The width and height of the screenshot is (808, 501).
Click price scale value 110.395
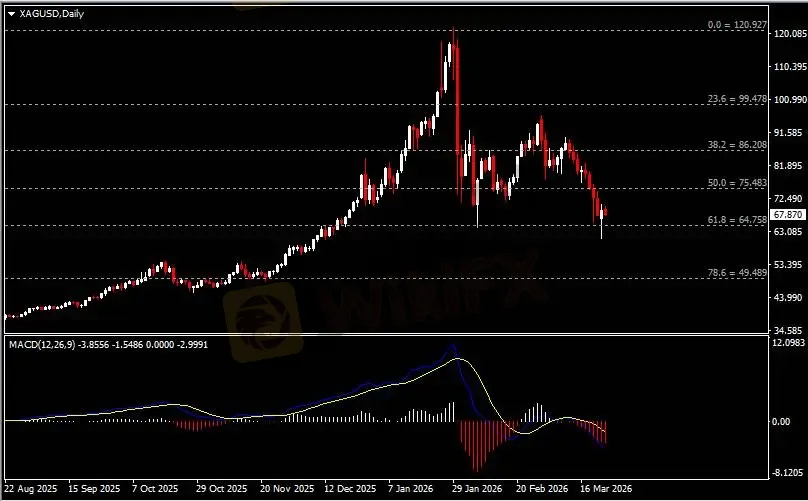coord(788,66)
